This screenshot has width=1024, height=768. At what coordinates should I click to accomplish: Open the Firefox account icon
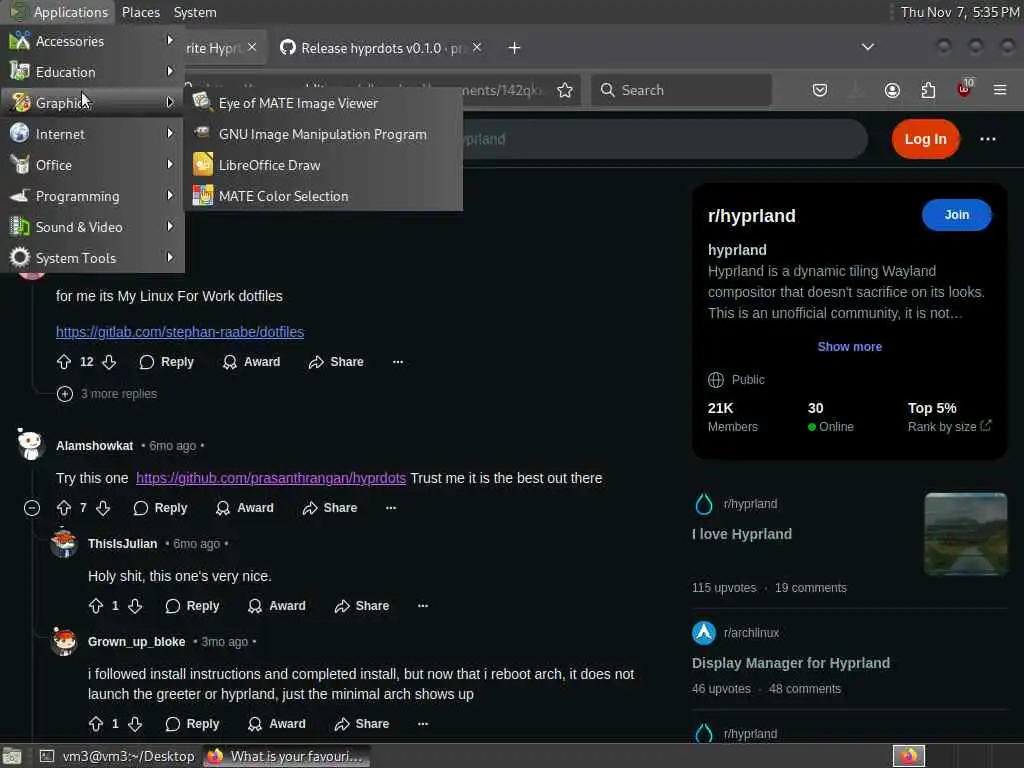892,90
